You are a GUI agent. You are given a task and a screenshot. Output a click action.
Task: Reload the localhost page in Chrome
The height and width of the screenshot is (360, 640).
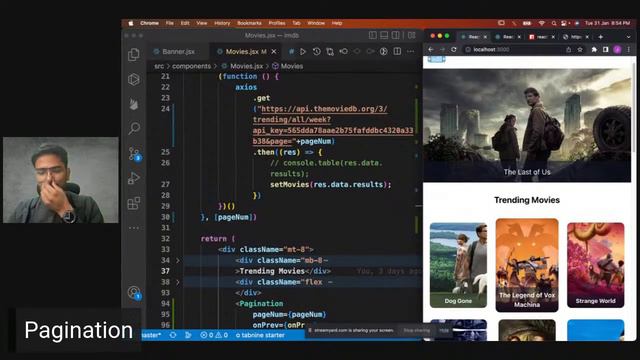tap(453, 49)
